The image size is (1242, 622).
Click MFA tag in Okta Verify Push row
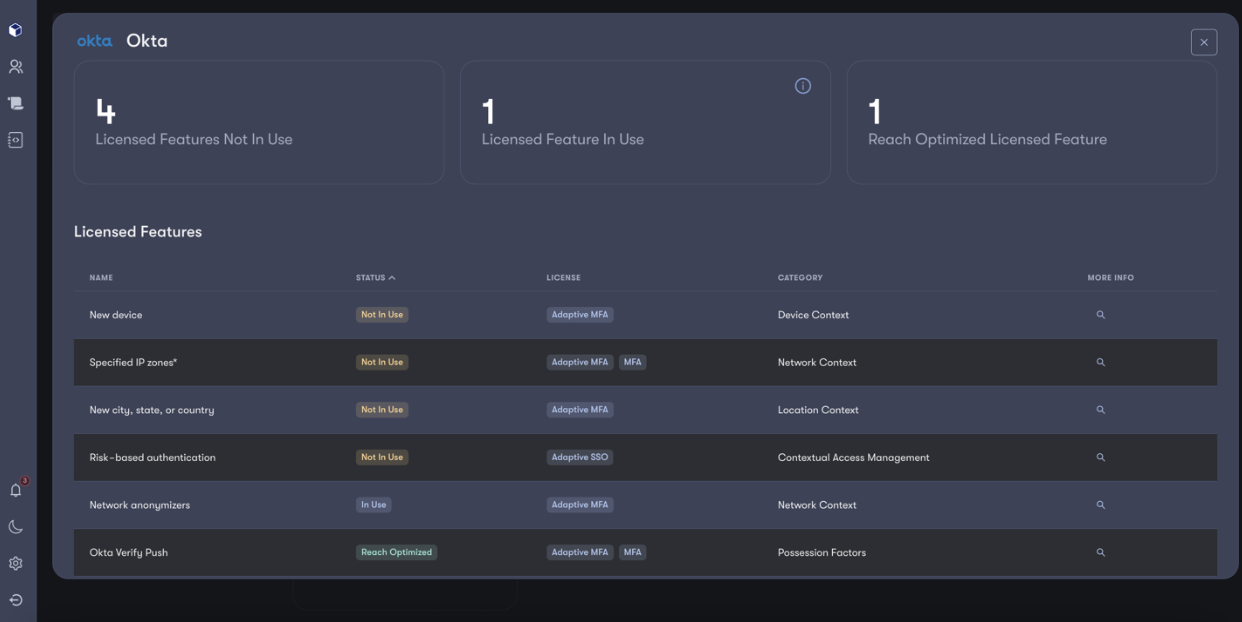click(x=632, y=552)
